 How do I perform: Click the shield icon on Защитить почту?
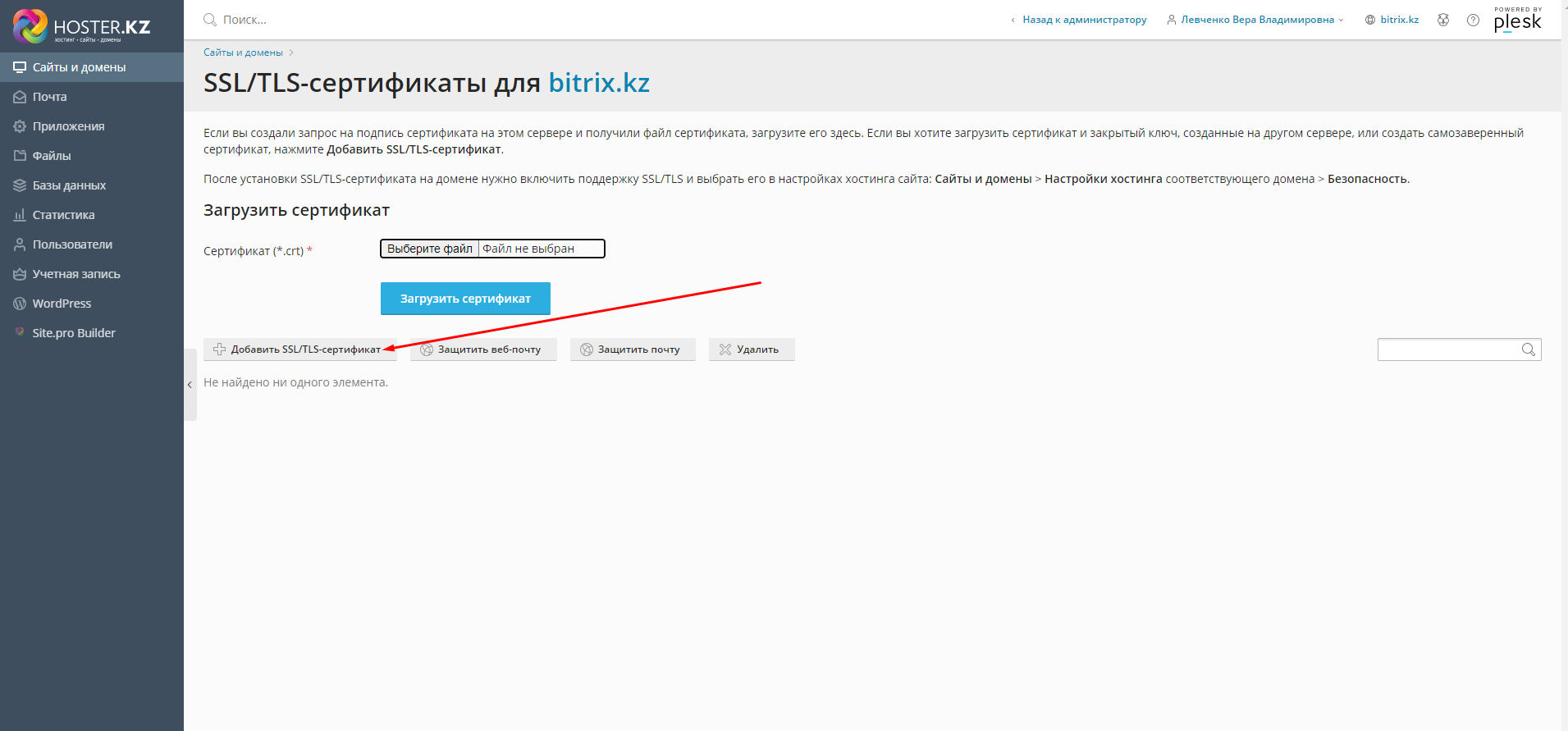(x=587, y=350)
